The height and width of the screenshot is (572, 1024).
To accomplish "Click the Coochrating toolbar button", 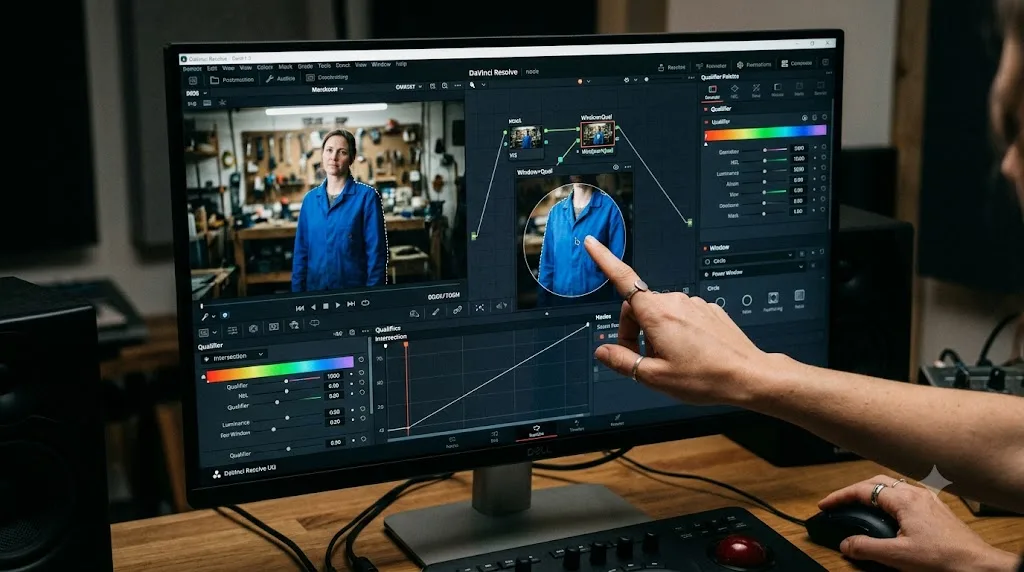I will point(327,77).
